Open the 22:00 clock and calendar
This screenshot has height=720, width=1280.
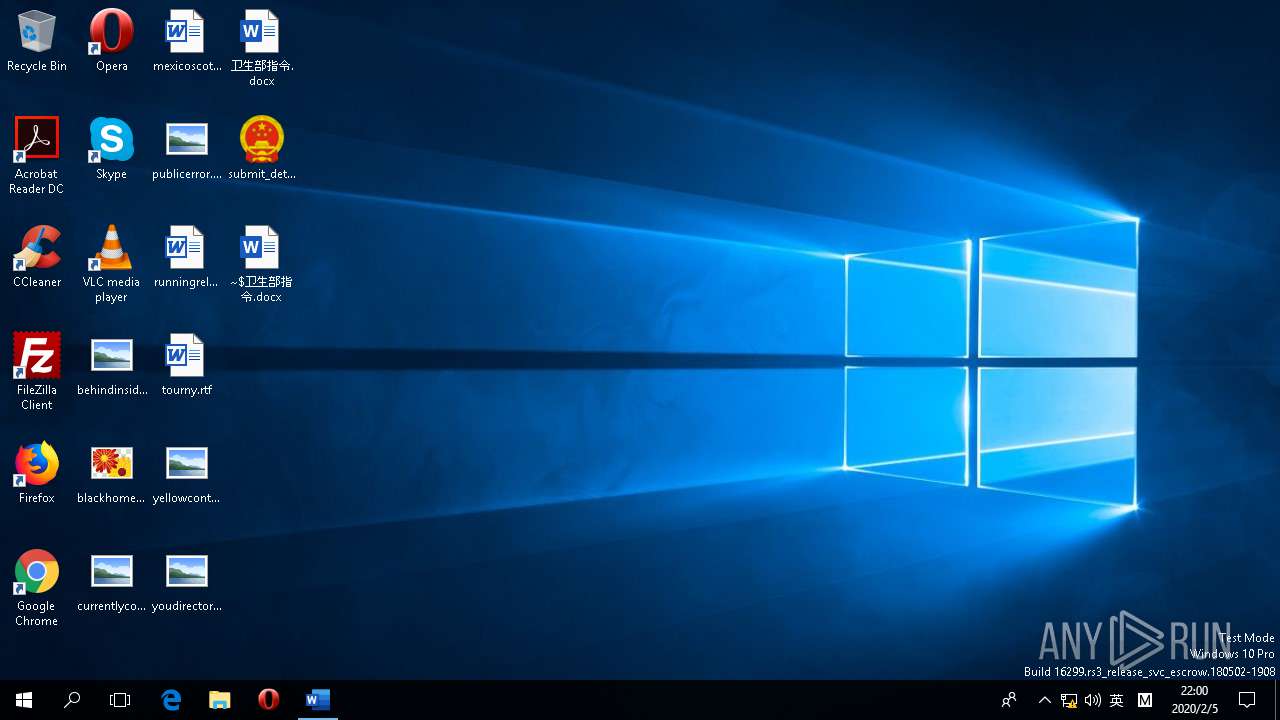click(x=1194, y=700)
